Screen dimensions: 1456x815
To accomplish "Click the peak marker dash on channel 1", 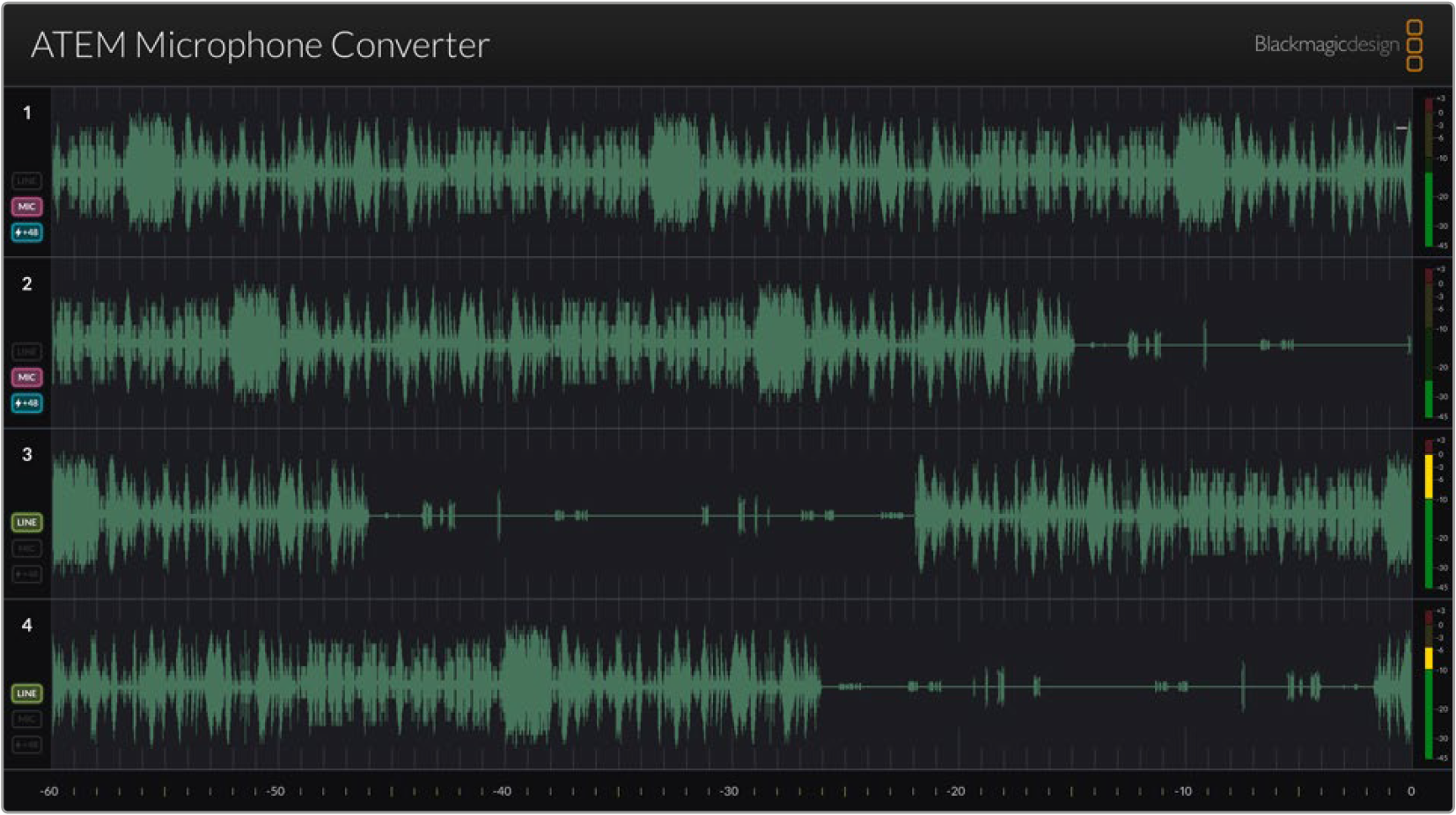I will pos(1401,128).
